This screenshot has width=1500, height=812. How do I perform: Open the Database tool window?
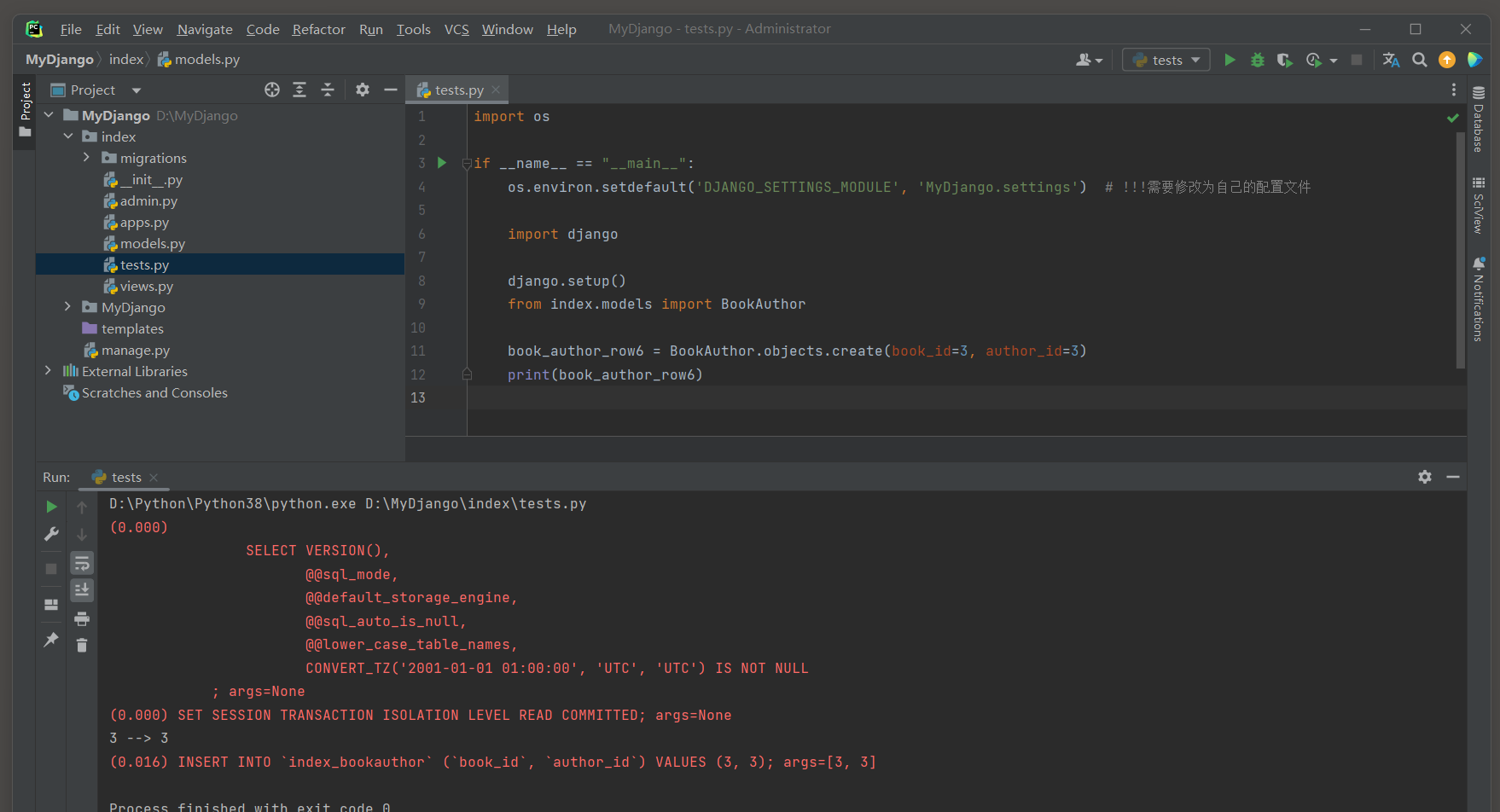[x=1479, y=119]
